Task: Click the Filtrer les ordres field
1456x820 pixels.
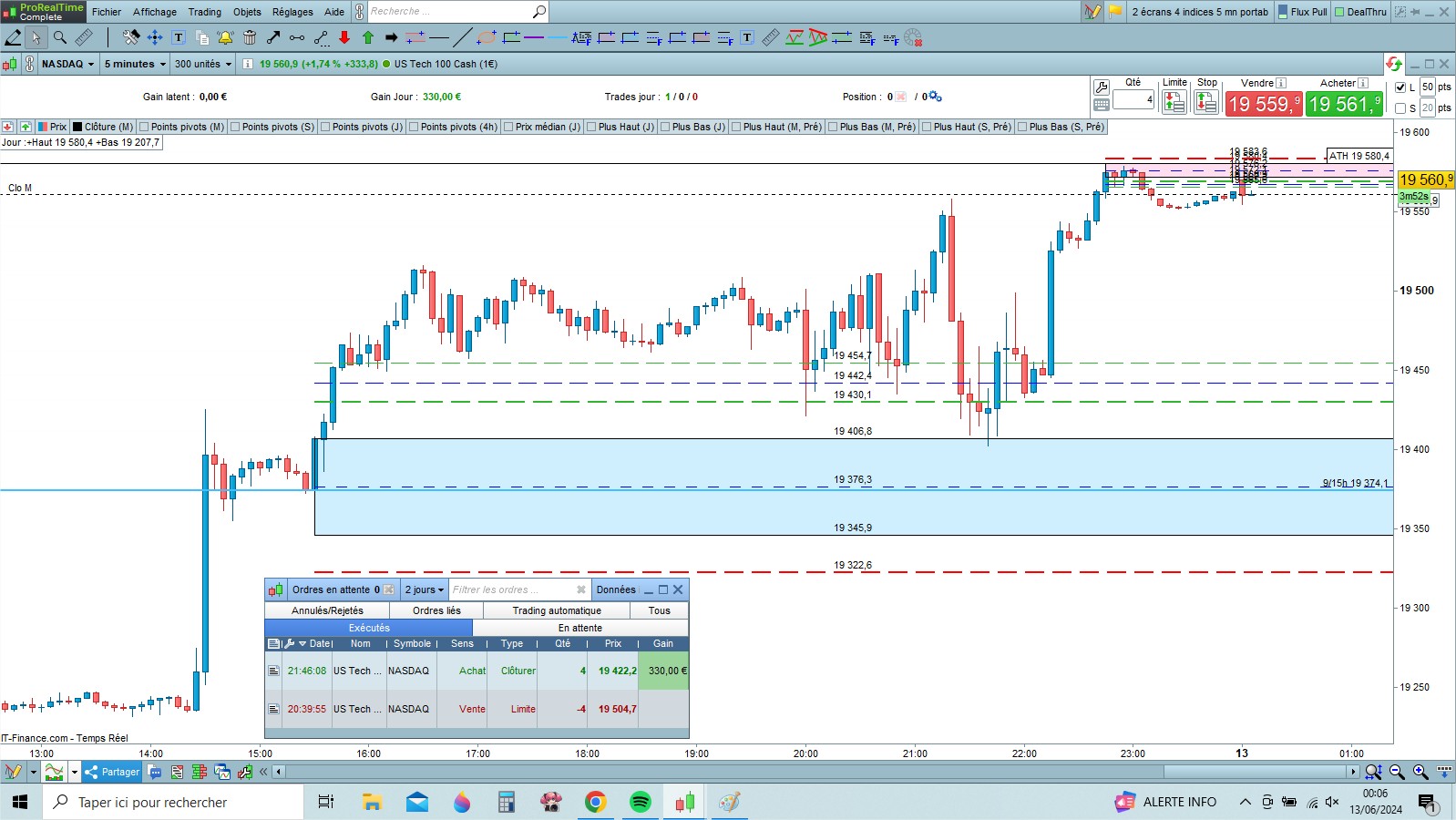Action: 518,589
